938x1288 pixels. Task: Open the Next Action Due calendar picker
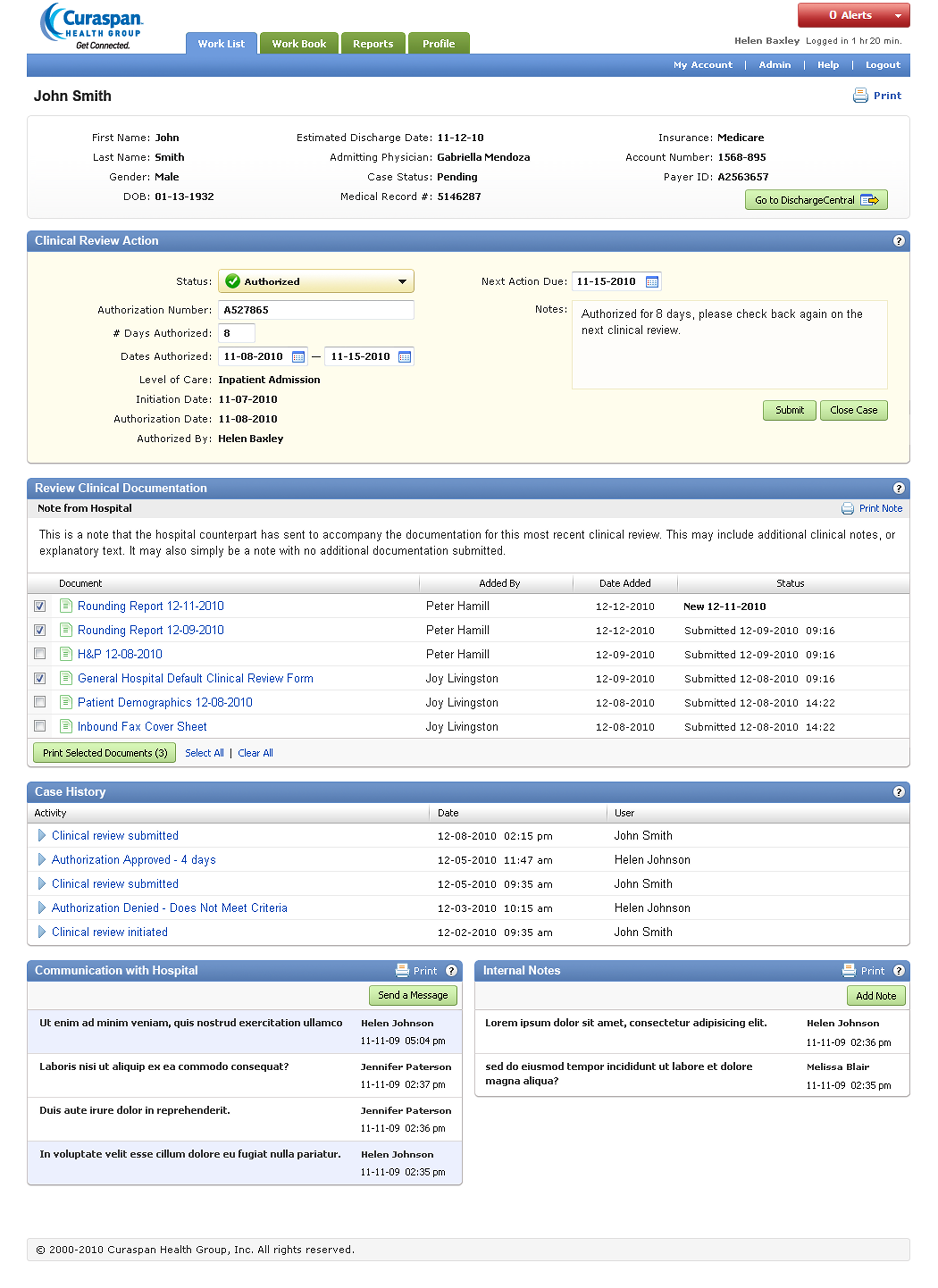[652, 282]
